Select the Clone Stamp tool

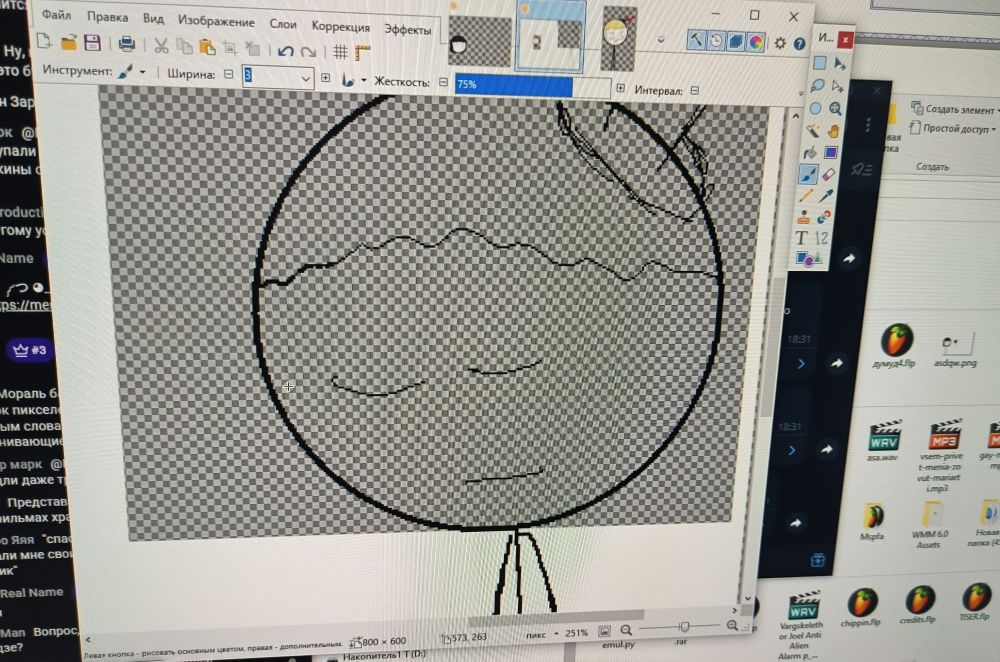pos(804,217)
